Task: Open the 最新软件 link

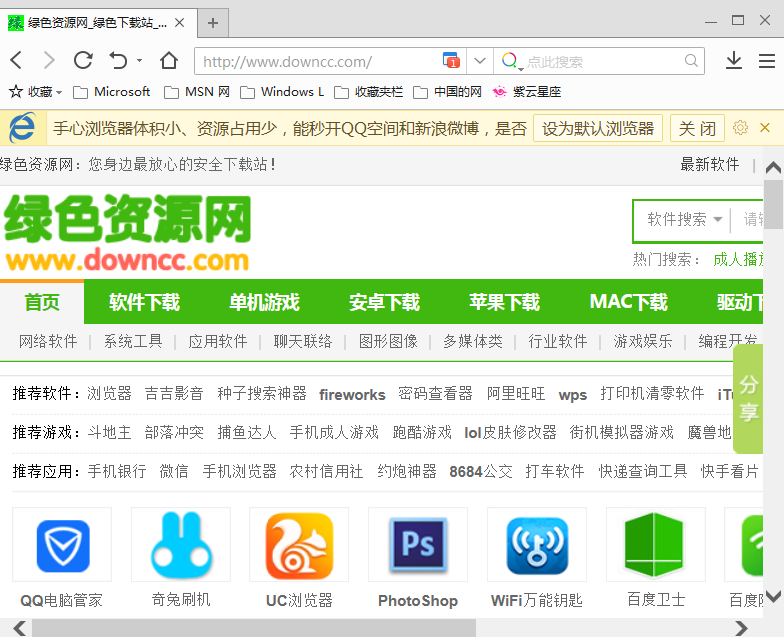Action: click(x=709, y=164)
